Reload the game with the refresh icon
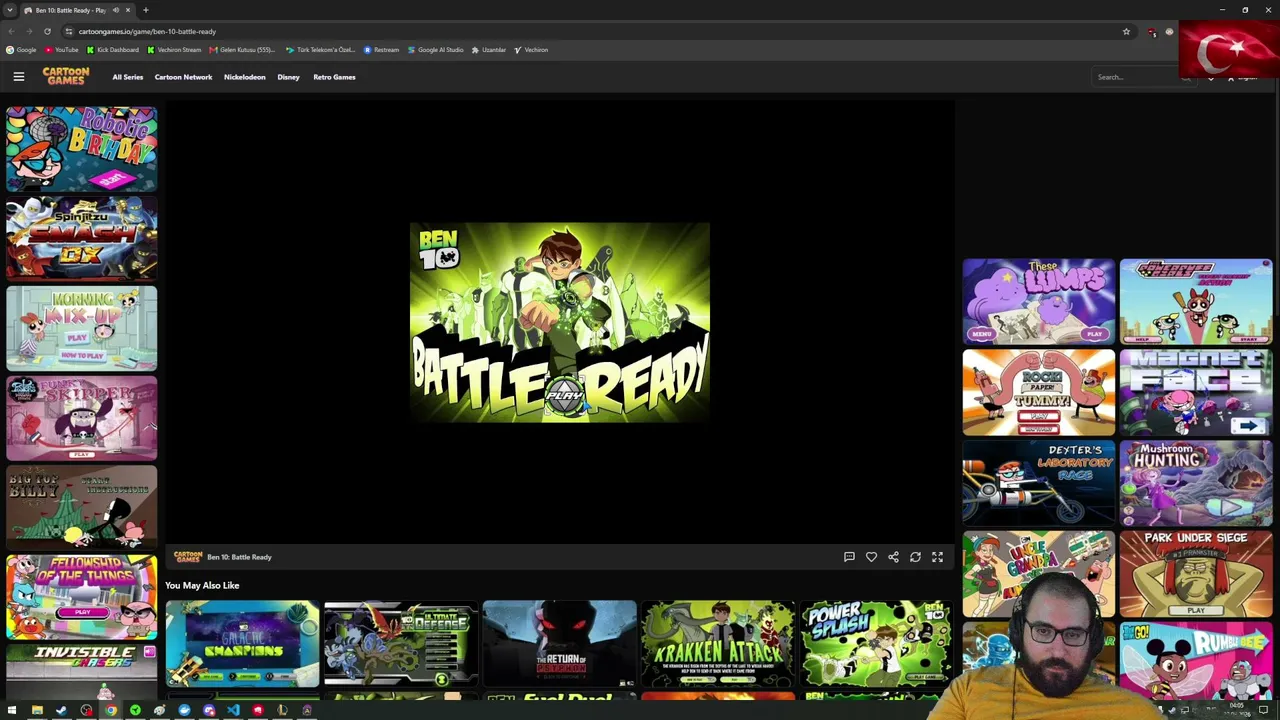1280x720 pixels. click(915, 557)
